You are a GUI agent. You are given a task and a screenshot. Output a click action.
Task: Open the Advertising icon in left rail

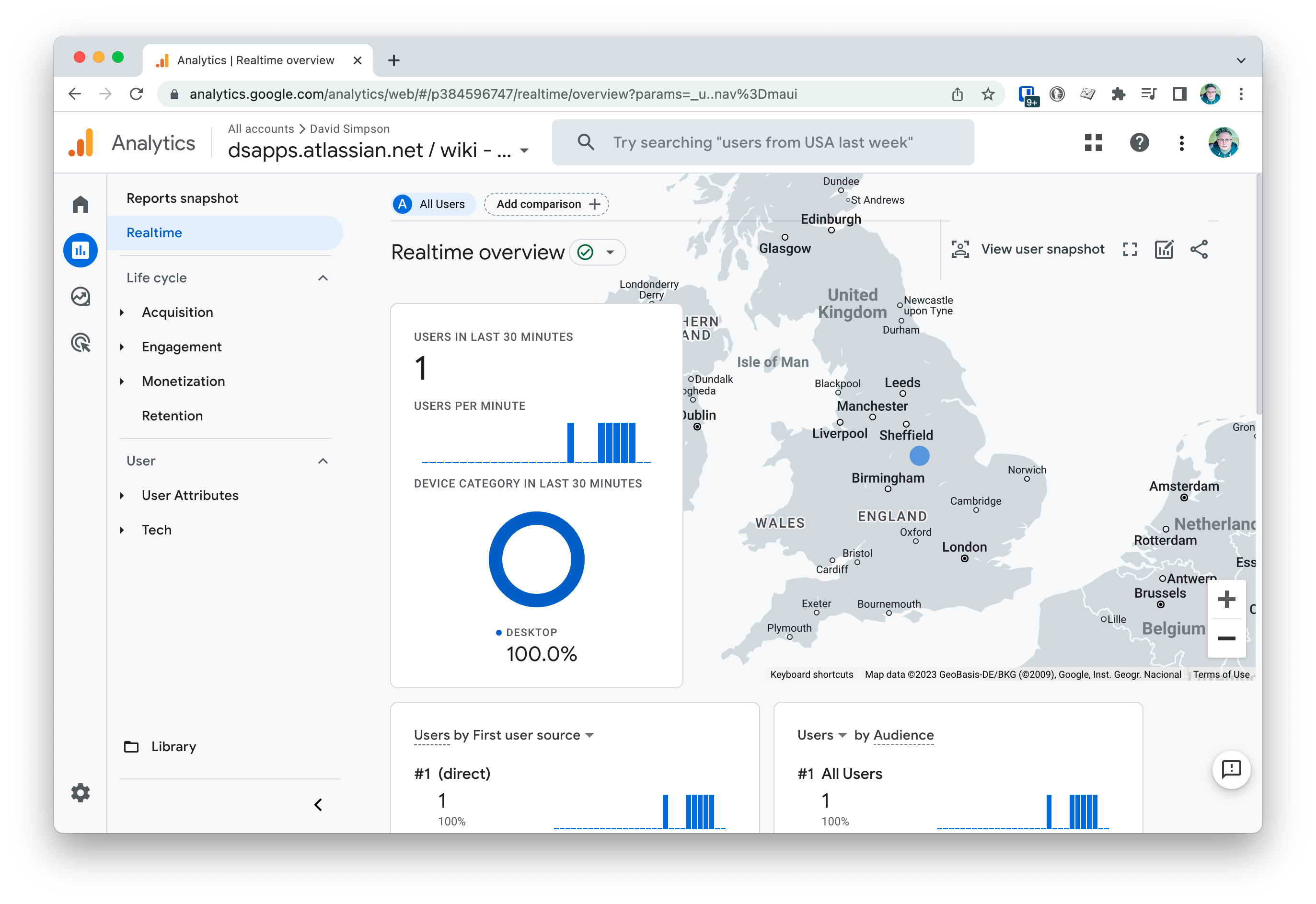81,342
